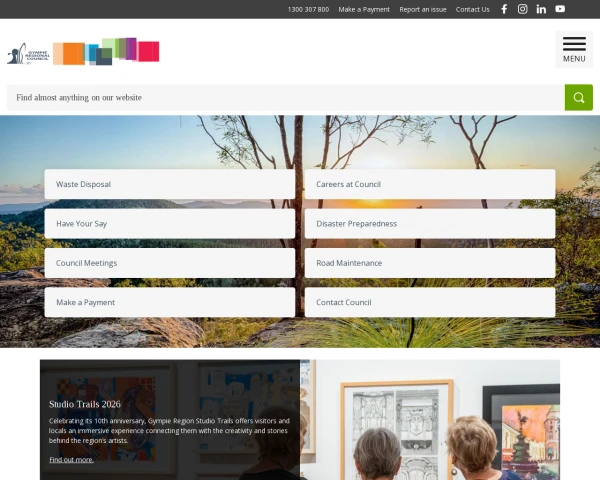Open the Careers at Council tile
This screenshot has height=480, width=600.
[x=430, y=184]
